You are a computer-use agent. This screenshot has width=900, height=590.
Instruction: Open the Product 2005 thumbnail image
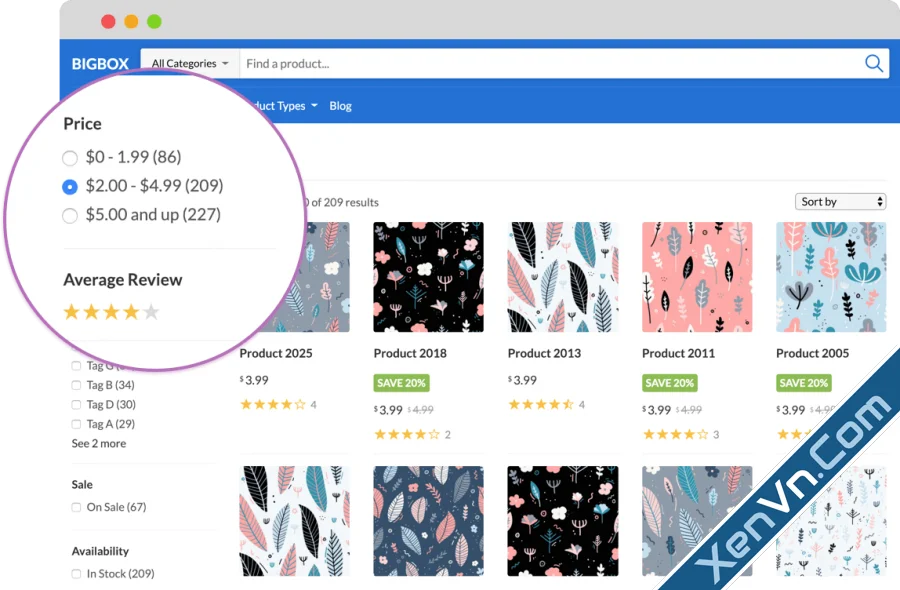(x=831, y=277)
